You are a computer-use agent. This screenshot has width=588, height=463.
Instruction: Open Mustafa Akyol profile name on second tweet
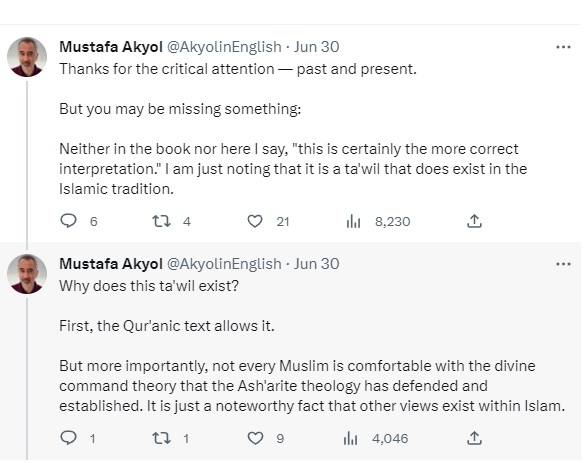tap(111, 264)
